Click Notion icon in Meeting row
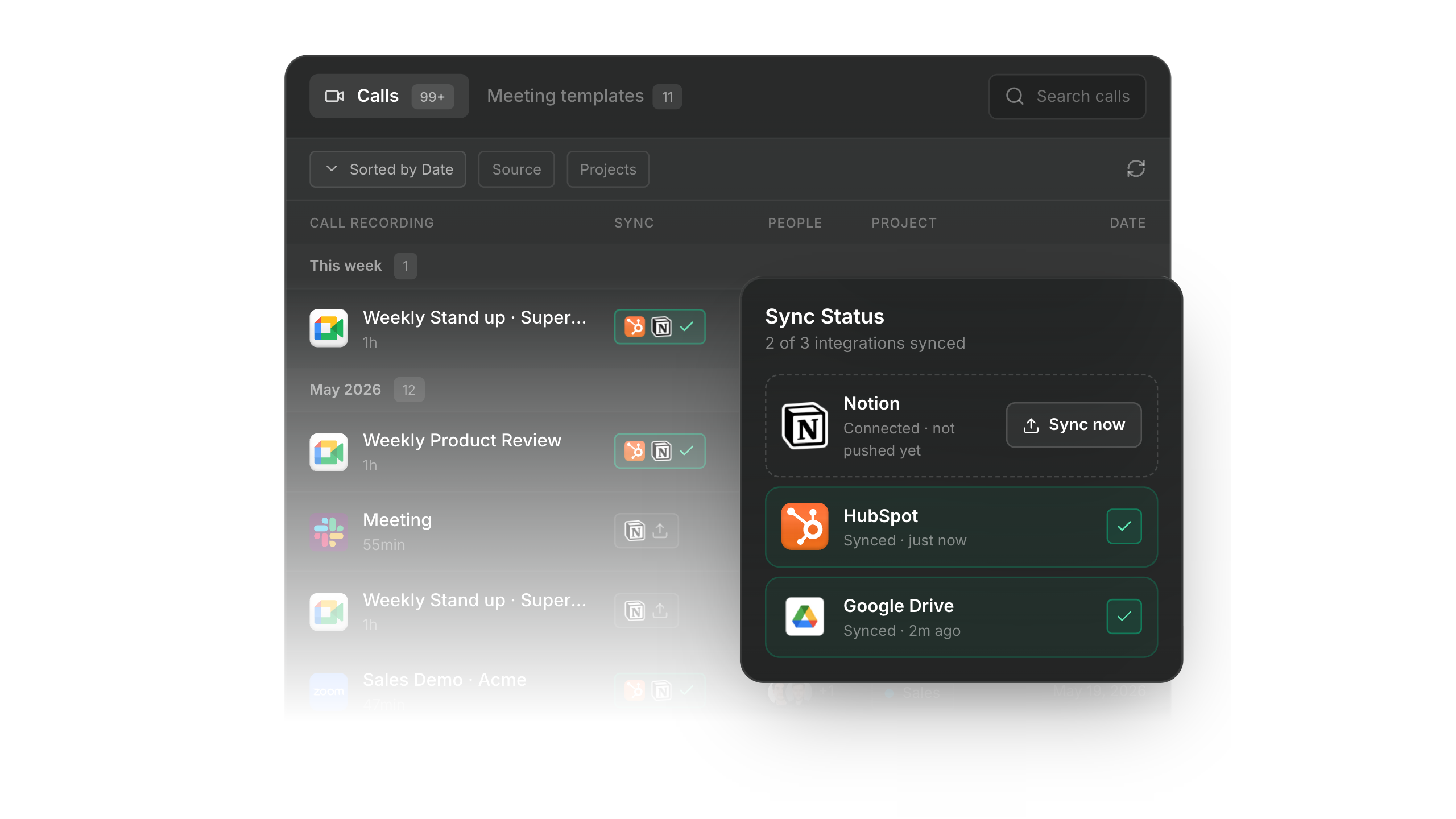 coord(635,531)
